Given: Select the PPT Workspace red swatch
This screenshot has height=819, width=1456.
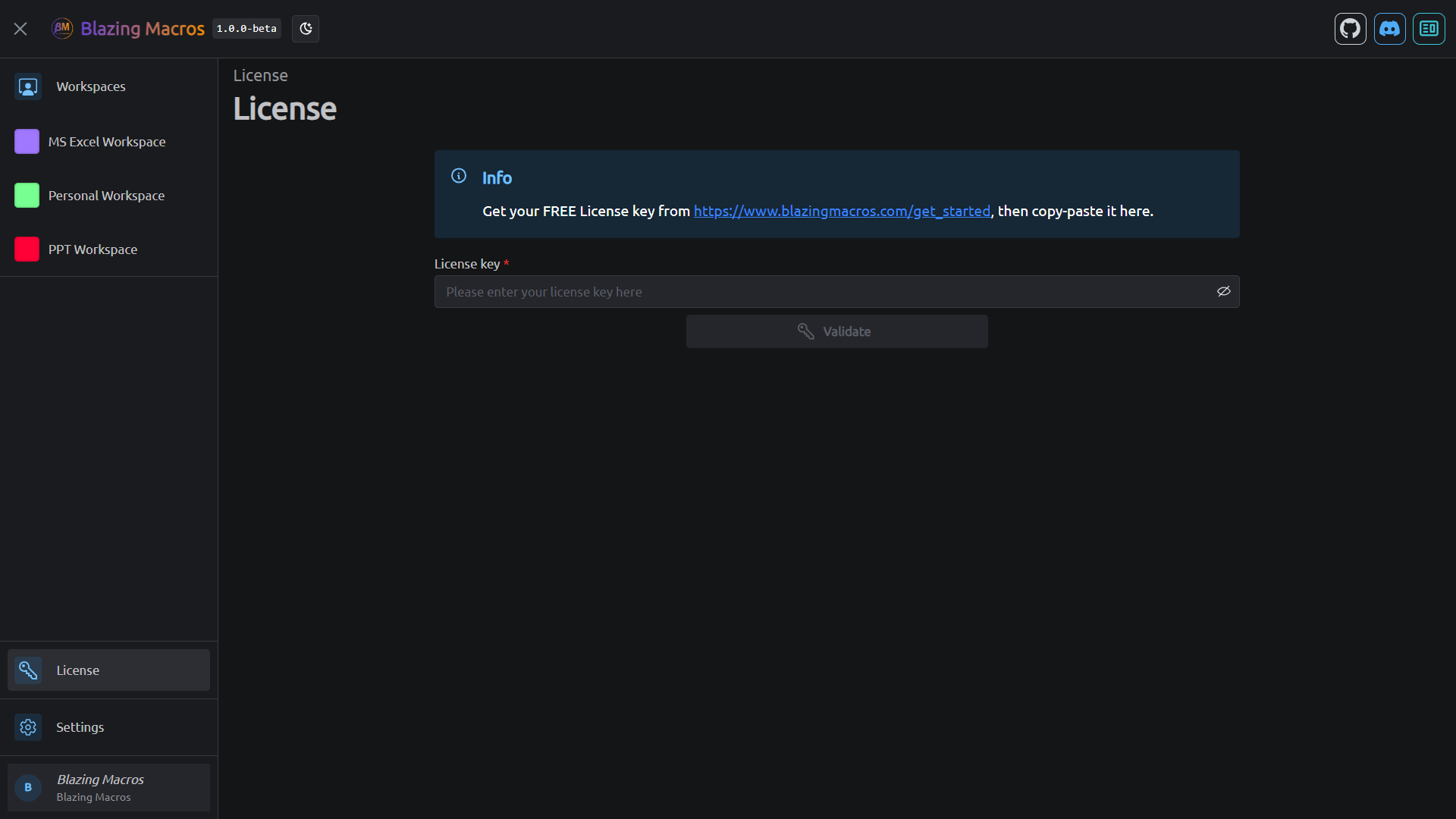Looking at the screenshot, I should click(x=27, y=249).
